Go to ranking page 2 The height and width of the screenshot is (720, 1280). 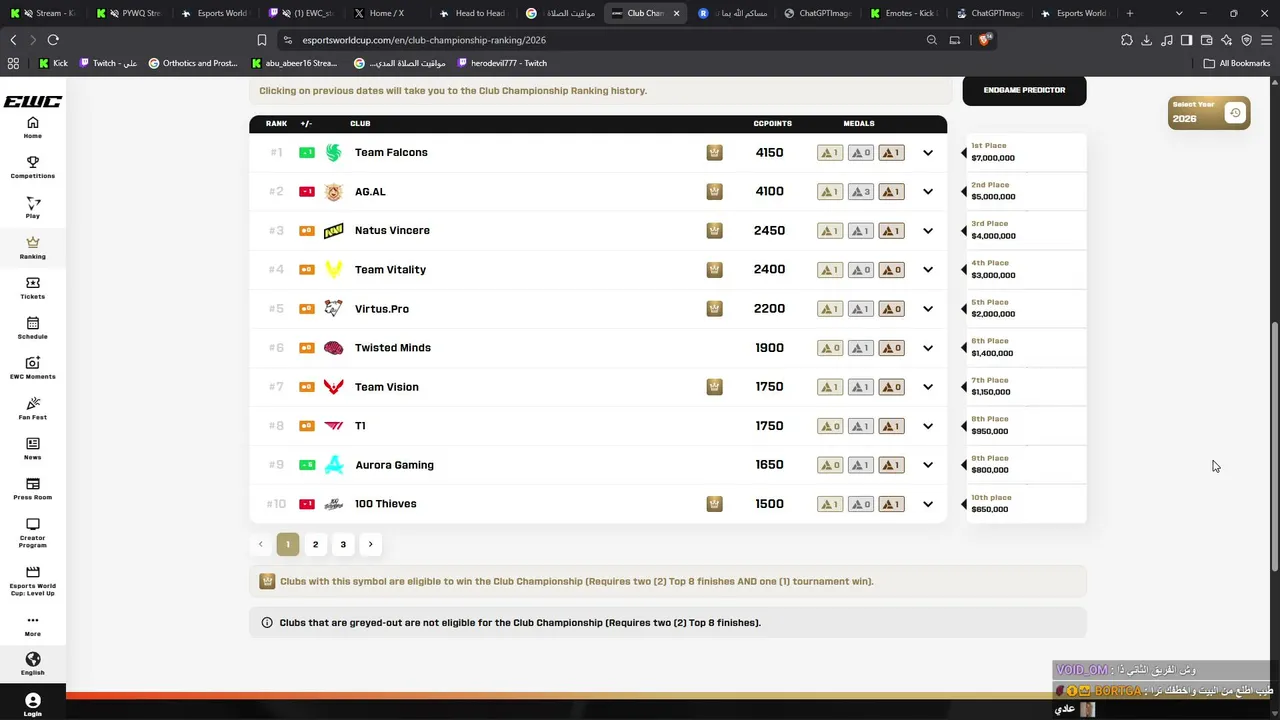coord(315,544)
